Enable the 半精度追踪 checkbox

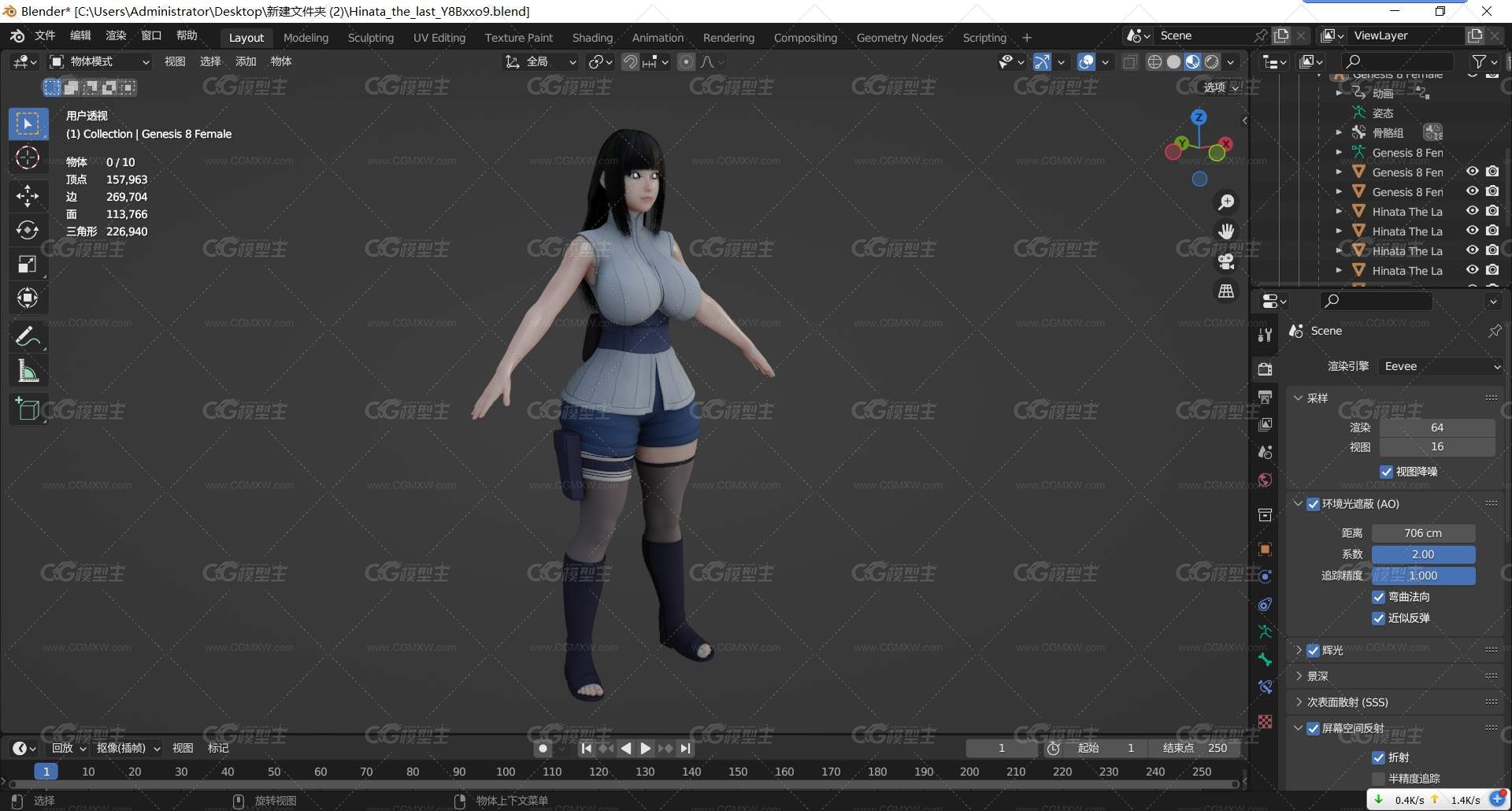point(1378,779)
